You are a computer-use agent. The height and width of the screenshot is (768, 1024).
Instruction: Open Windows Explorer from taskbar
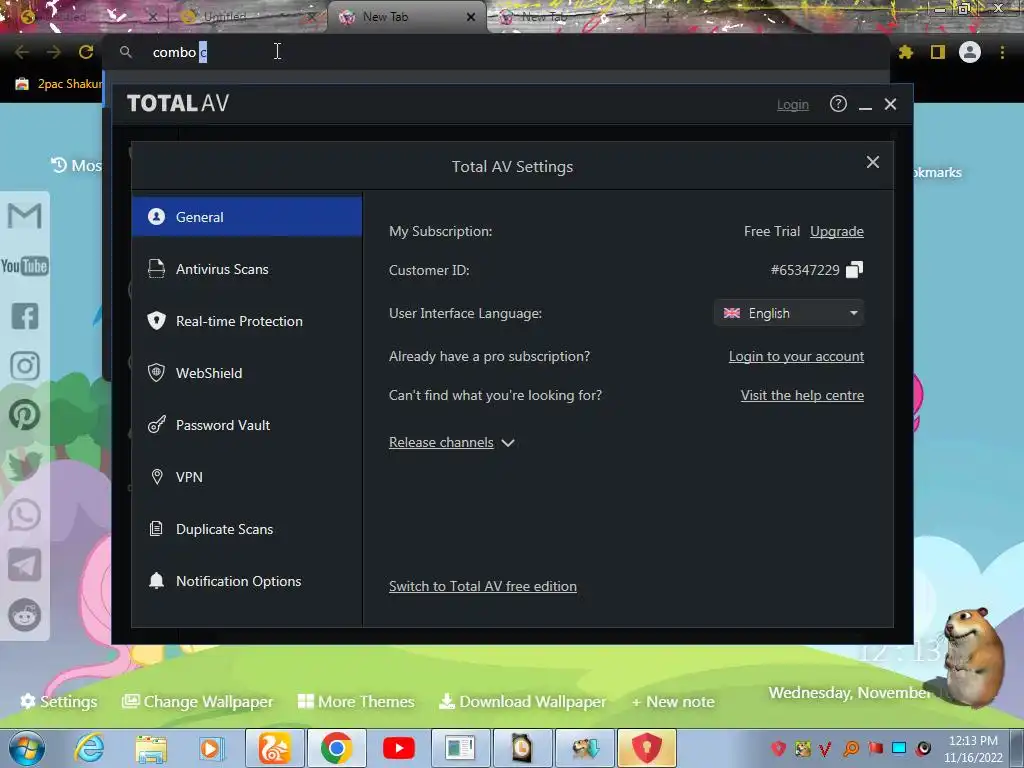tap(151, 748)
